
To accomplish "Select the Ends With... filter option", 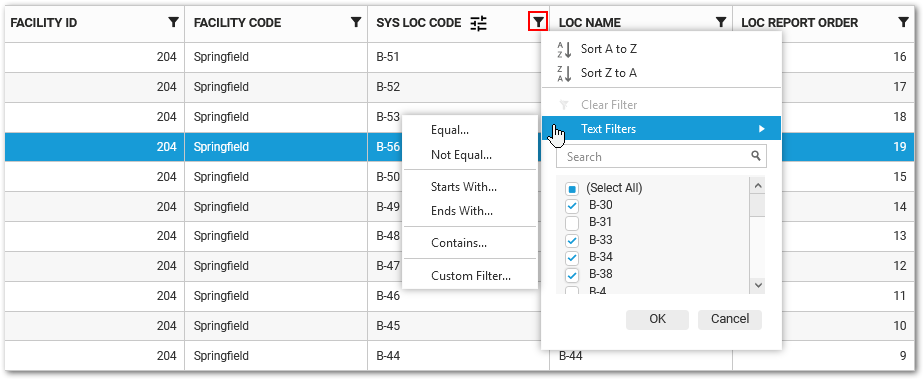I will (x=470, y=211).
